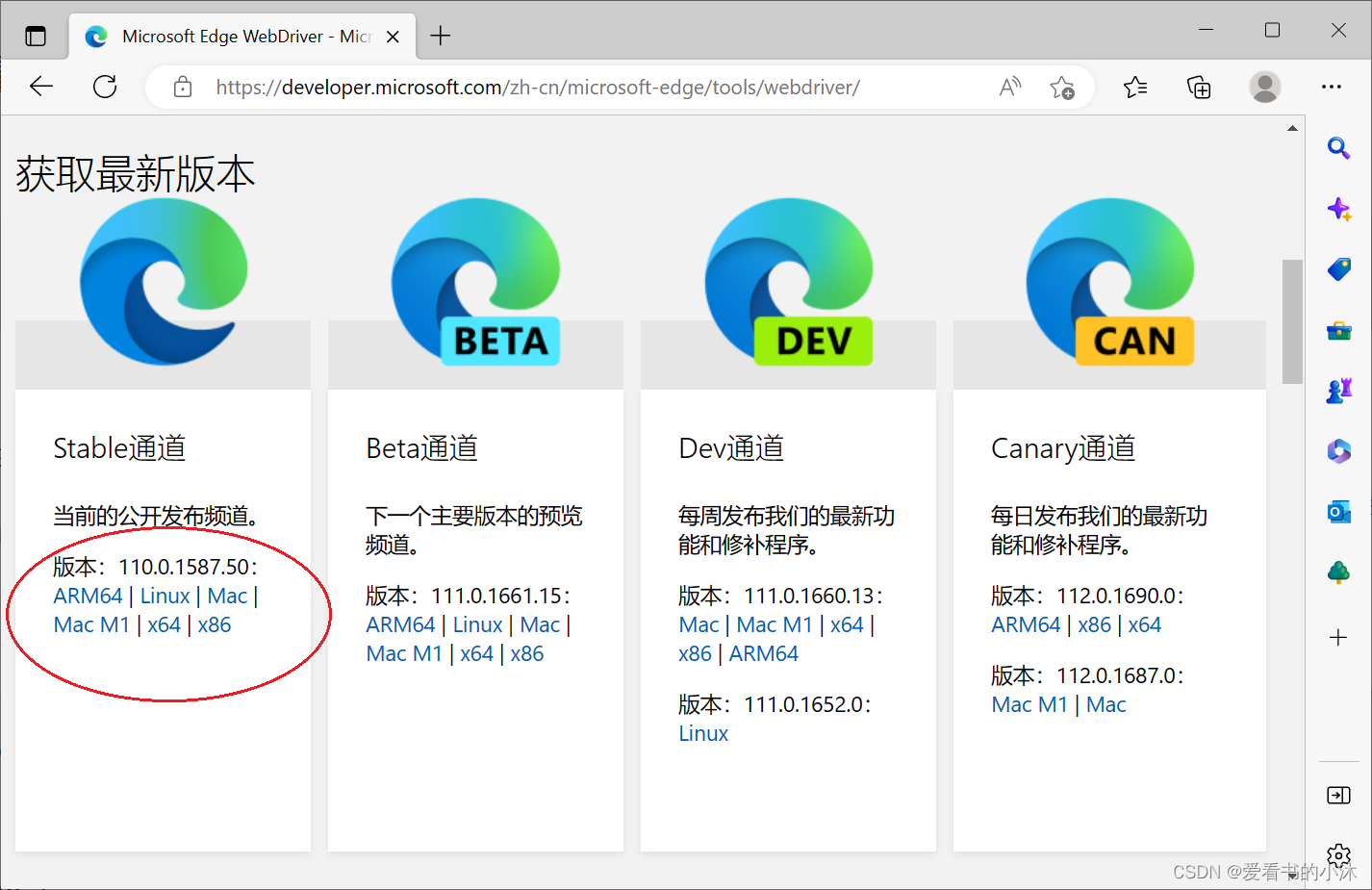
Task: Download Stable x86 driver
Action: point(215,625)
